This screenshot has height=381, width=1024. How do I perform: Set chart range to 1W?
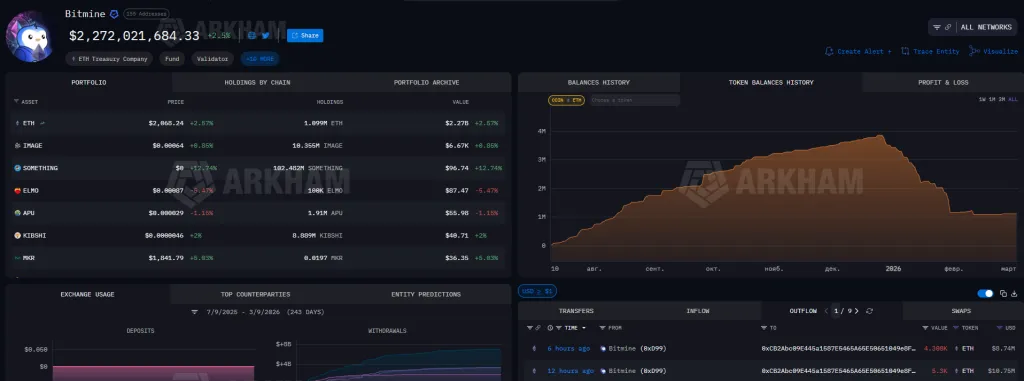pyautogui.click(x=982, y=100)
